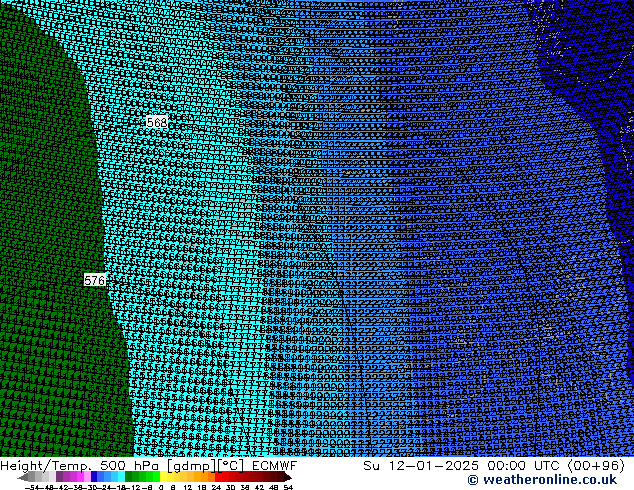Click the bright red 24 legend swatch
Image resolution: width=634 pixels, height=490 pixels.
[x=219, y=476]
